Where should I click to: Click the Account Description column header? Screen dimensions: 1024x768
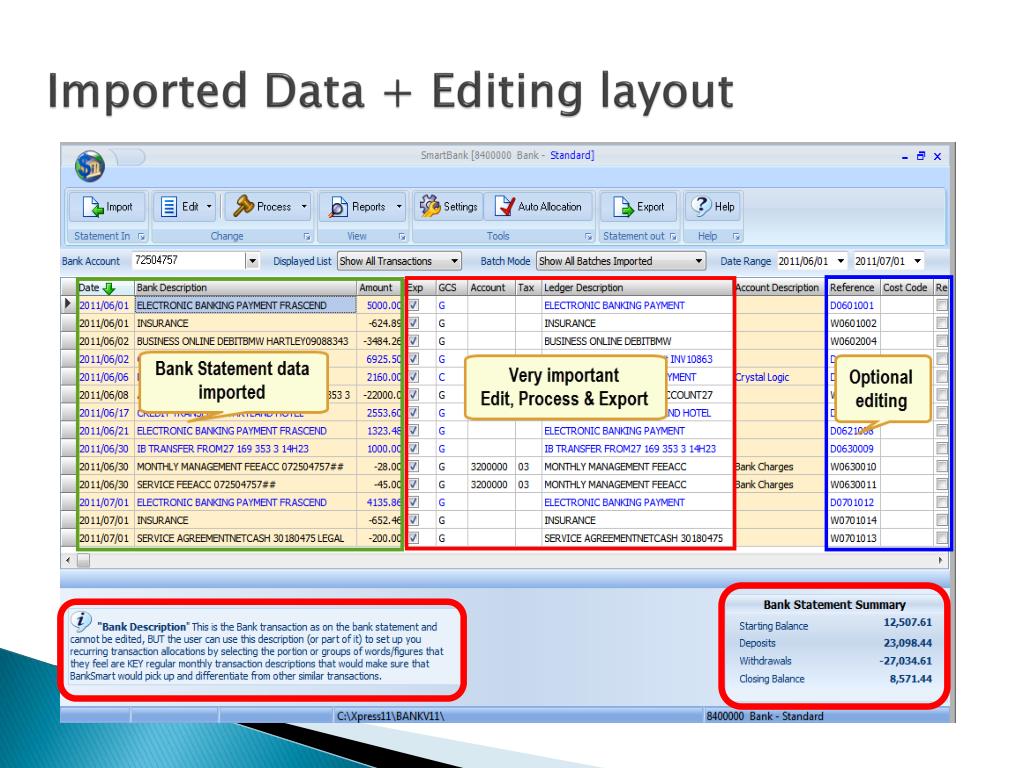pos(777,288)
